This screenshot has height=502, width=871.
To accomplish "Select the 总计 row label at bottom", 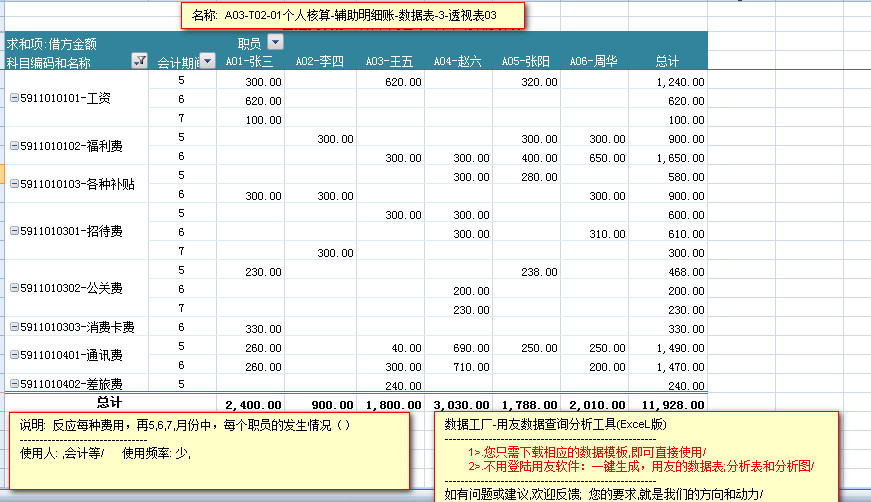I will [108, 403].
